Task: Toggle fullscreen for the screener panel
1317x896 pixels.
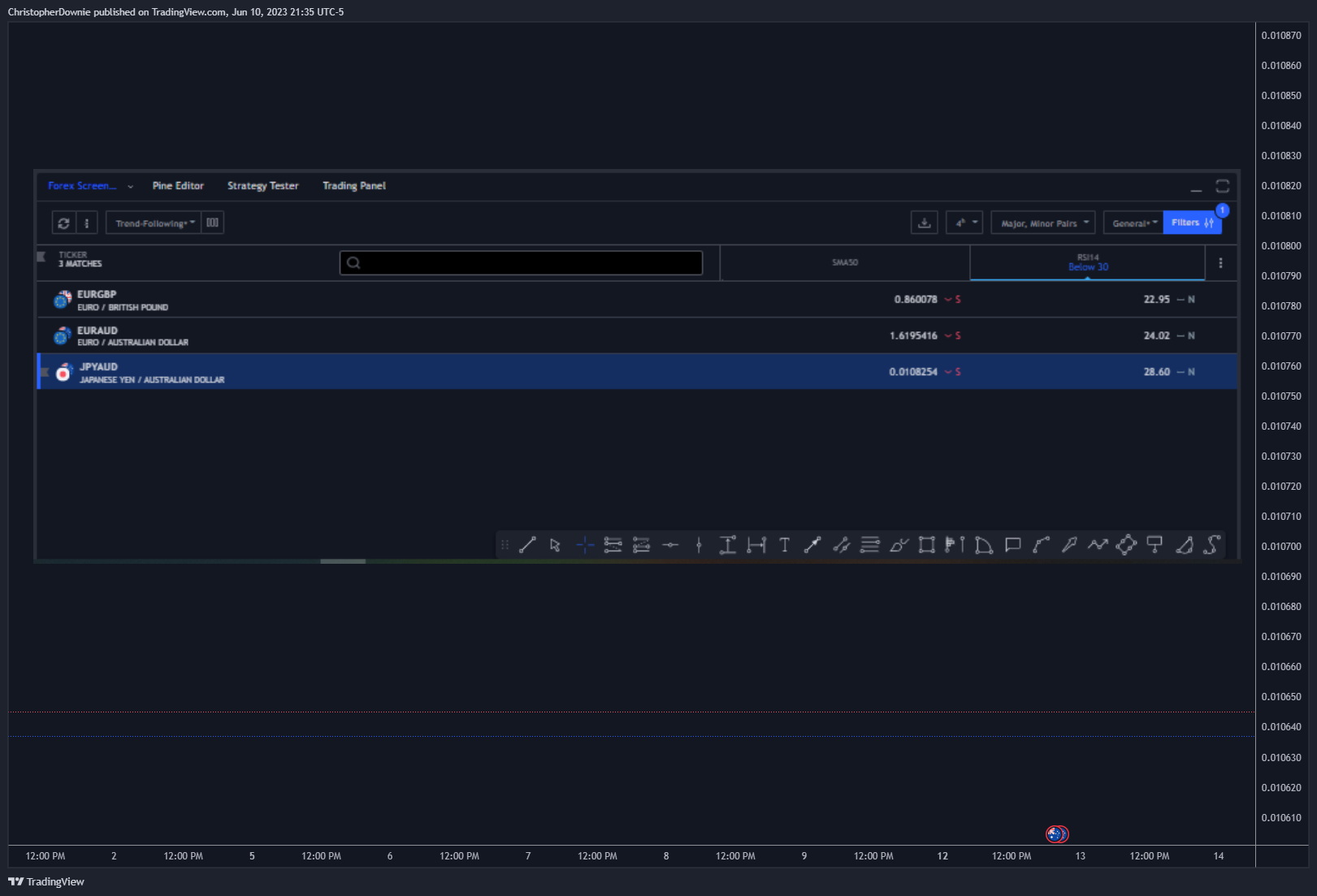Action: pos(1223,186)
